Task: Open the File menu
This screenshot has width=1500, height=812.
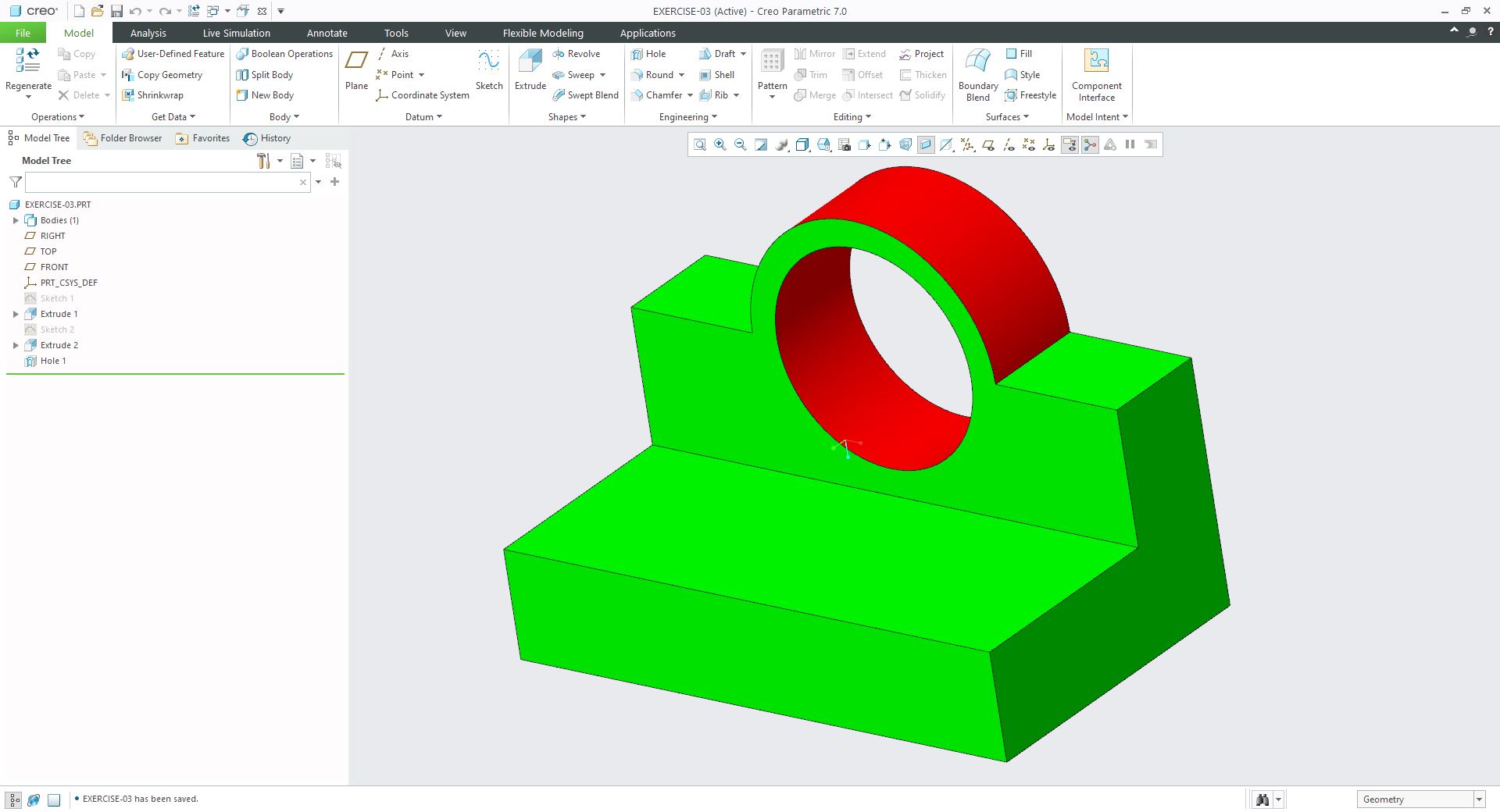Action: point(23,33)
